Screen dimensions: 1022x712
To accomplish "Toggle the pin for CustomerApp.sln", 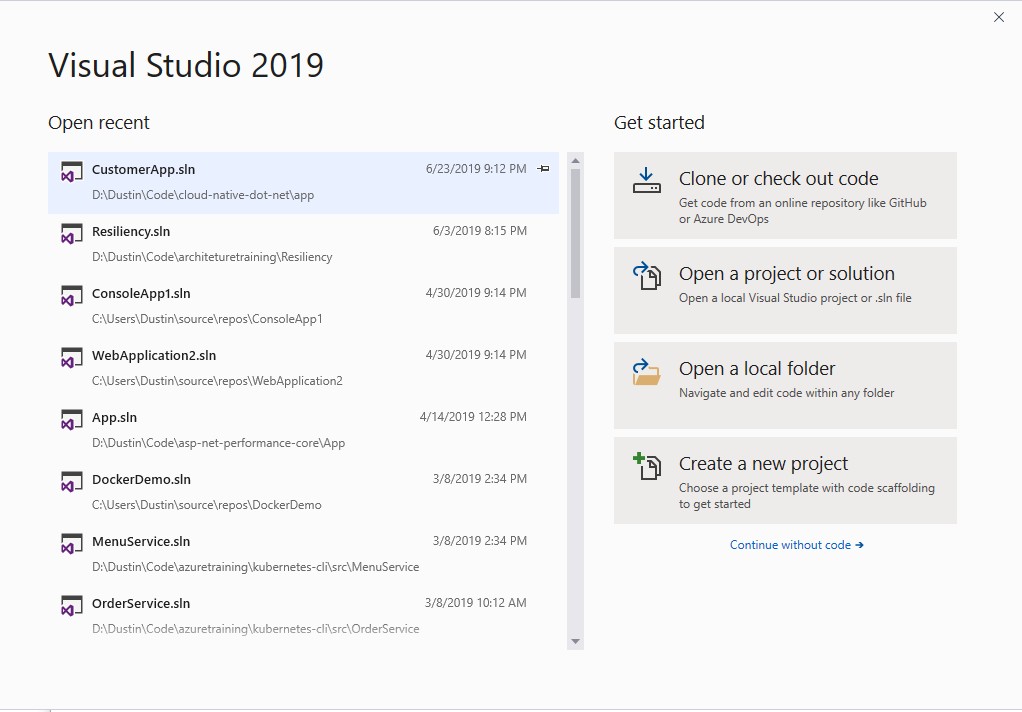I will (x=543, y=169).
